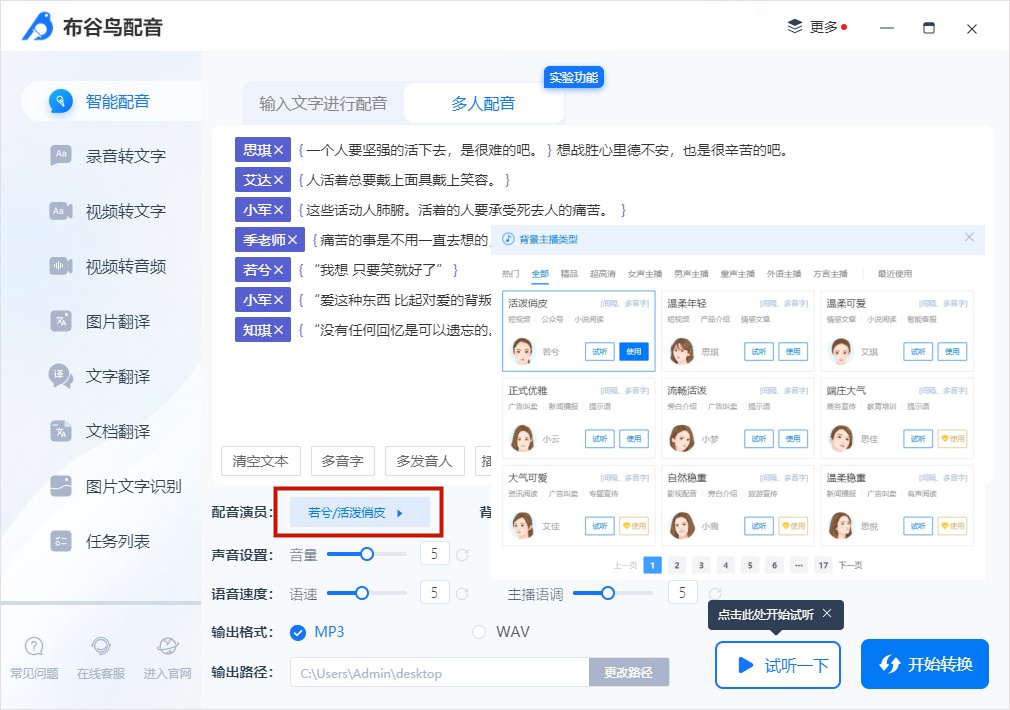
Task: Use the 艾琪 温柔可爱 voice
Action: coord(952,352)
